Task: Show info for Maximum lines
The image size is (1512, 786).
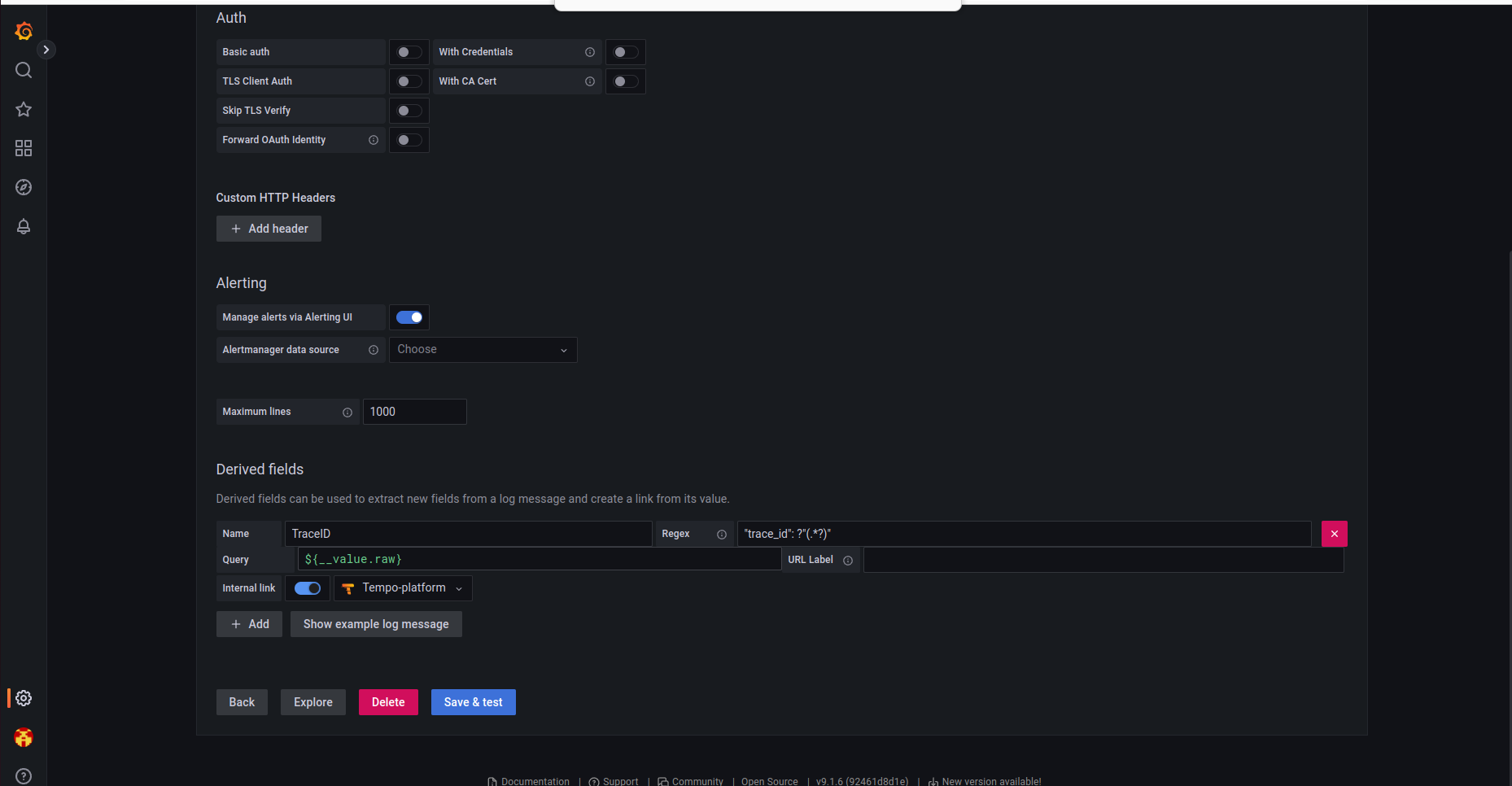Action: coord(347,413)
